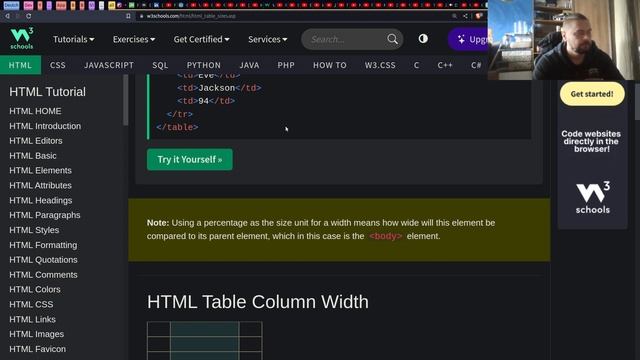Click the sidebar scrollbar thumb

126,100
